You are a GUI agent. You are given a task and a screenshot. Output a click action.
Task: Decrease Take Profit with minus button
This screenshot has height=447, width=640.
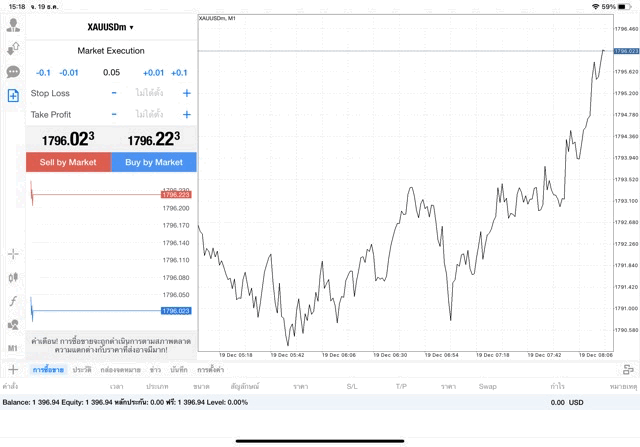click(x=114, y=115)
